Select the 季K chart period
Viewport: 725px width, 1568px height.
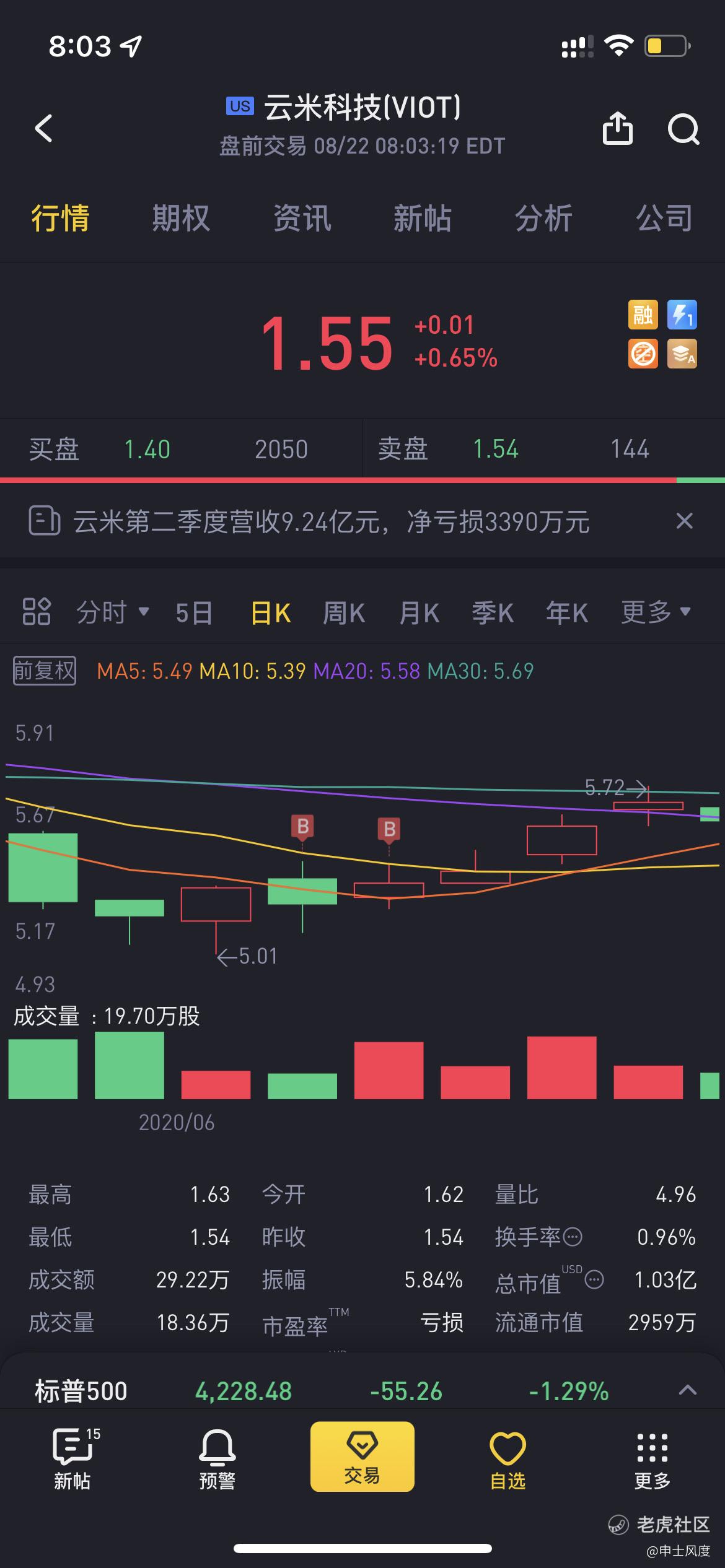(x=493, y=612)
